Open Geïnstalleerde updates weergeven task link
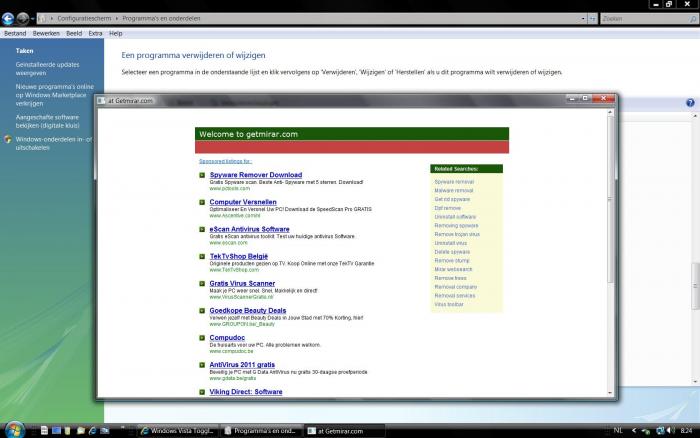Screen dimensions: 700x438 point(47,69)
